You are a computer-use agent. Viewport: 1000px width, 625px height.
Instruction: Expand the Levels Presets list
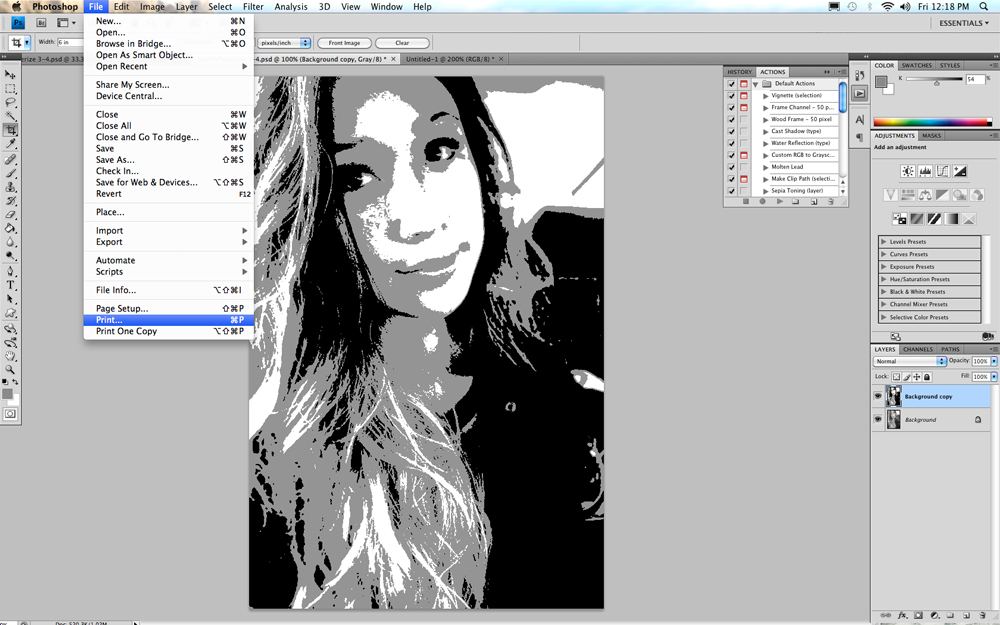[883, 242]
